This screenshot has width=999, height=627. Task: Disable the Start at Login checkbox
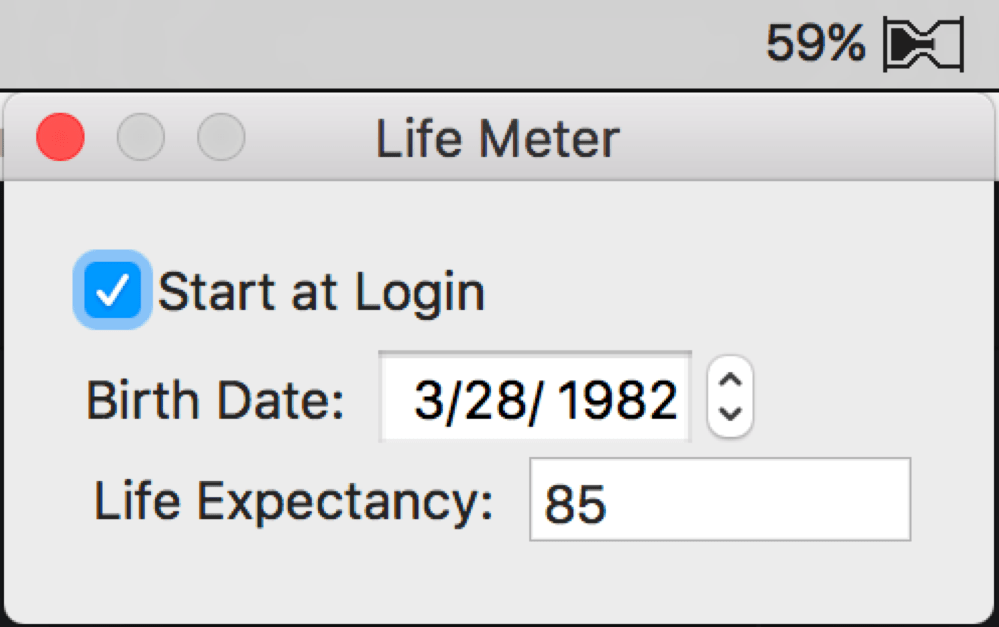coord(112,291)
